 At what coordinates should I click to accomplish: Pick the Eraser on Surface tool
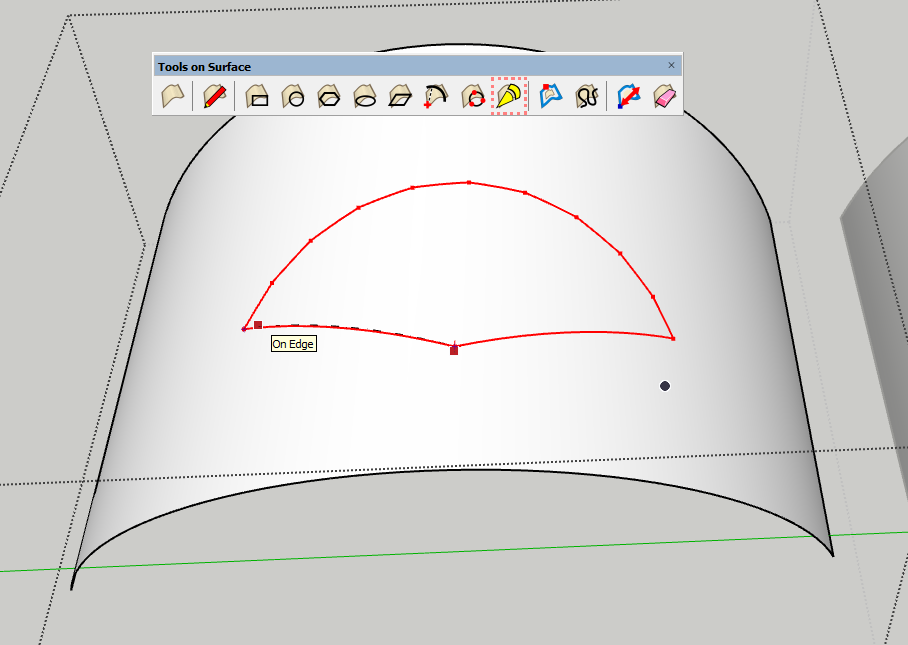[665, 97]
